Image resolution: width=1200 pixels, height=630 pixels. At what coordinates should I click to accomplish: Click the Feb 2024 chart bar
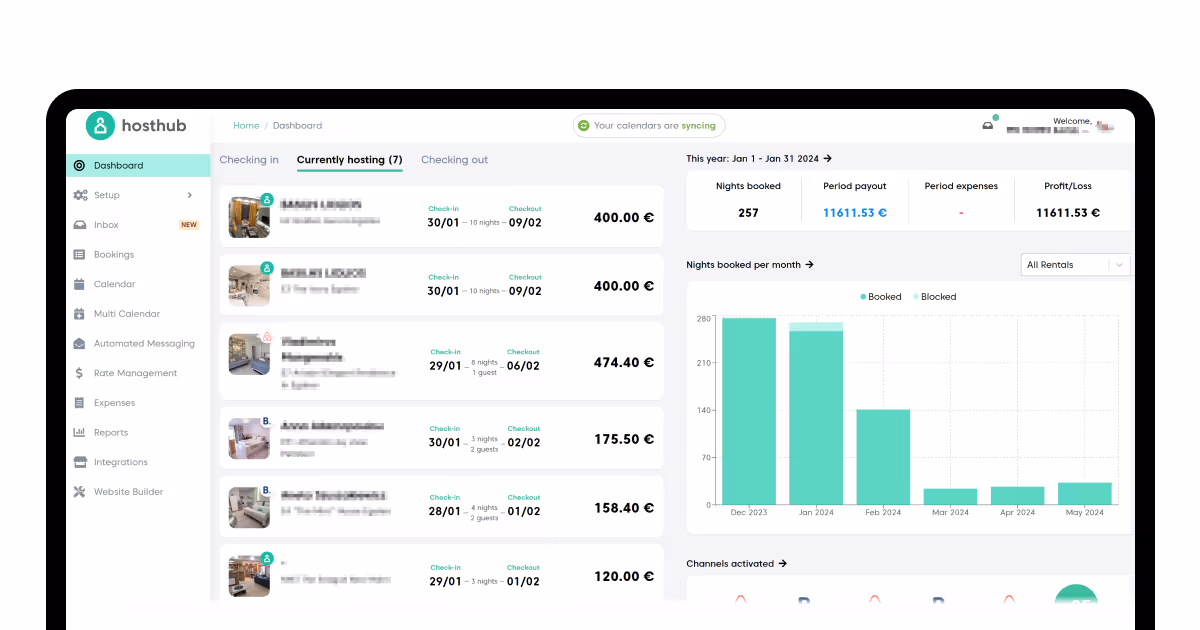tap(883, 457)
